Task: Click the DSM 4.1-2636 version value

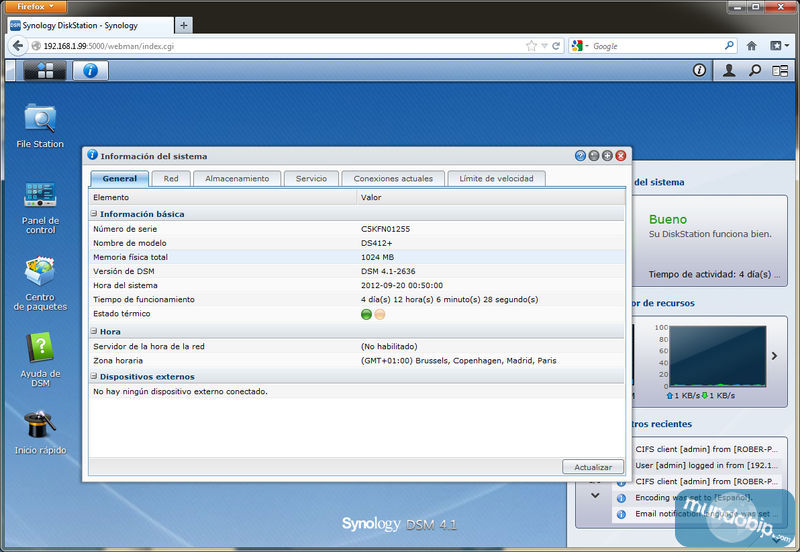Action: [x=388, y=271]
